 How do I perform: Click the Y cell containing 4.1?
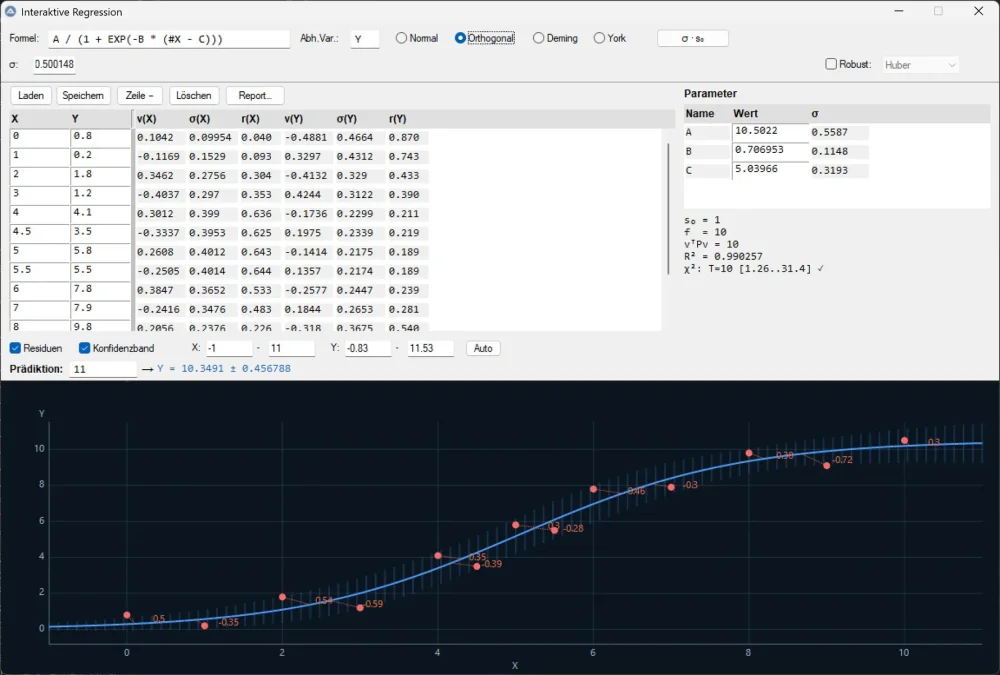click(x=100, y=213)
